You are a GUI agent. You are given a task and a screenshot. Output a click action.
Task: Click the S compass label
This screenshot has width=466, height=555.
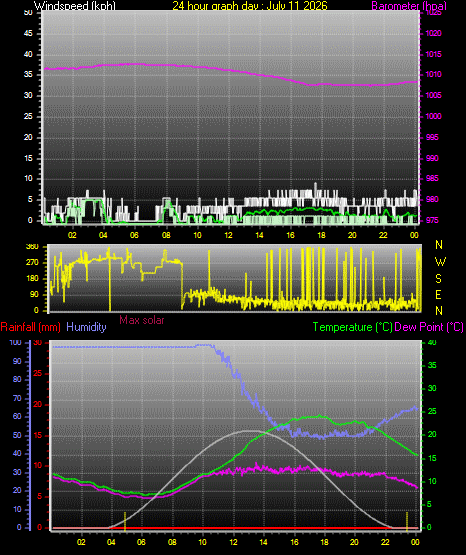(x=438, y=279)
